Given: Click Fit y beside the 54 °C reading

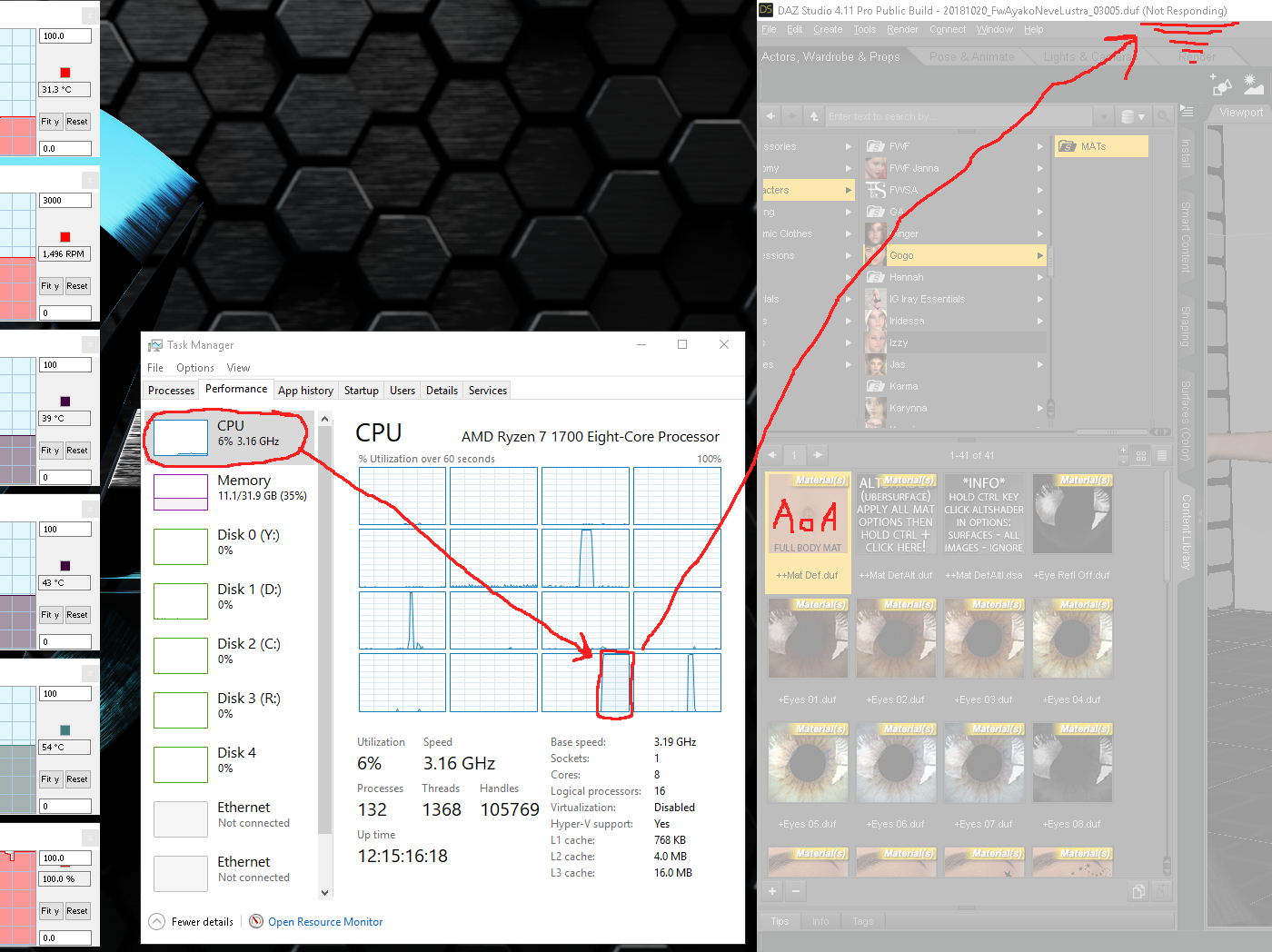Looking at the screenshot, I should (x=50, y=779).
